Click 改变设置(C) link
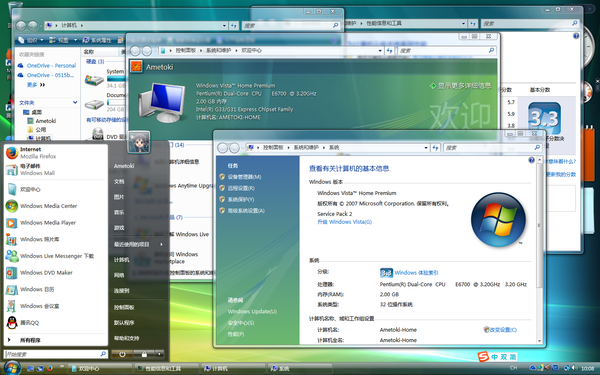The width and height of the screenshot is (600, 375). click(503, 329)
